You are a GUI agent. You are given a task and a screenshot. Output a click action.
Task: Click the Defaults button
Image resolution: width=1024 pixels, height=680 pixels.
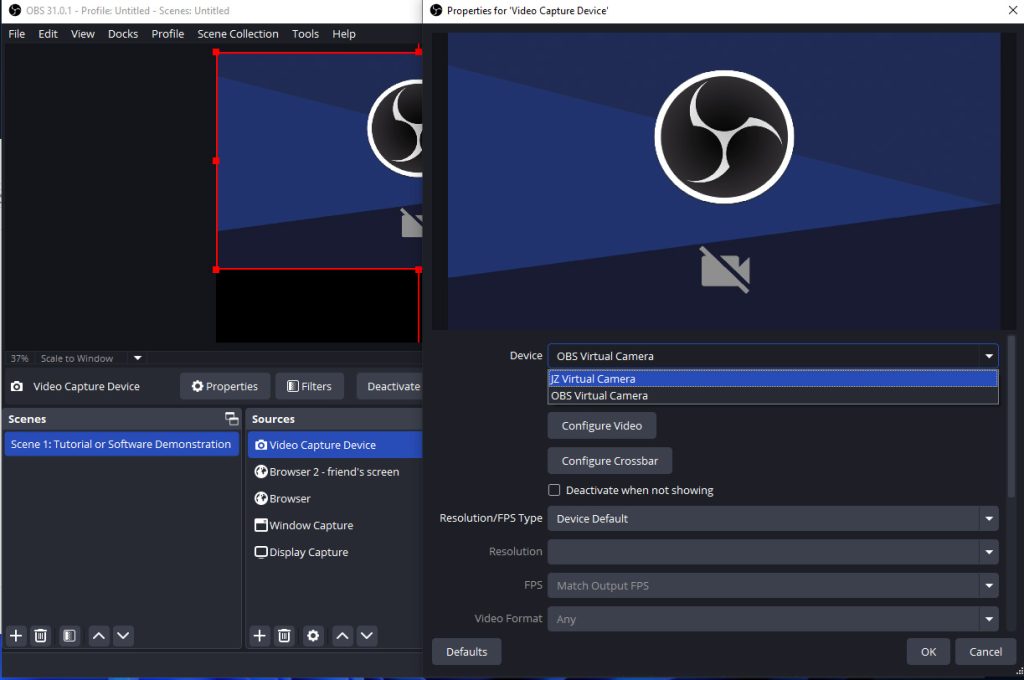click(466, 652)
